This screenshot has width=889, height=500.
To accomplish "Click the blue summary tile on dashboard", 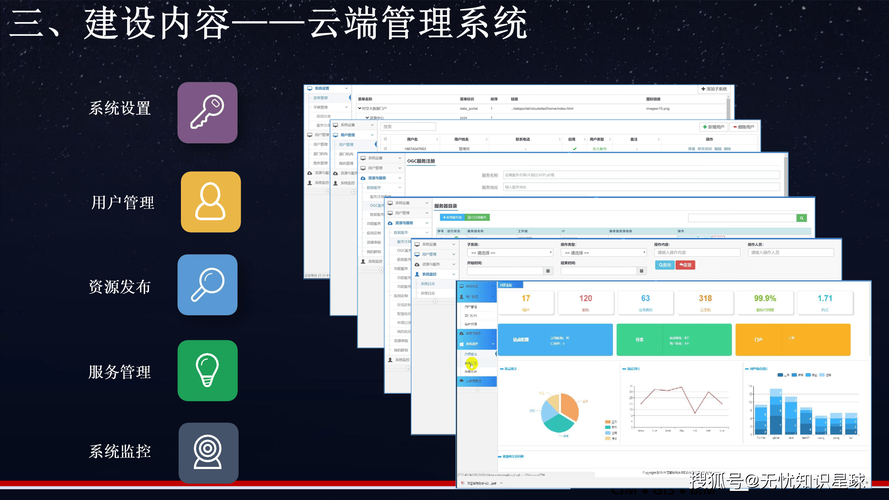I will pos(555,340).
